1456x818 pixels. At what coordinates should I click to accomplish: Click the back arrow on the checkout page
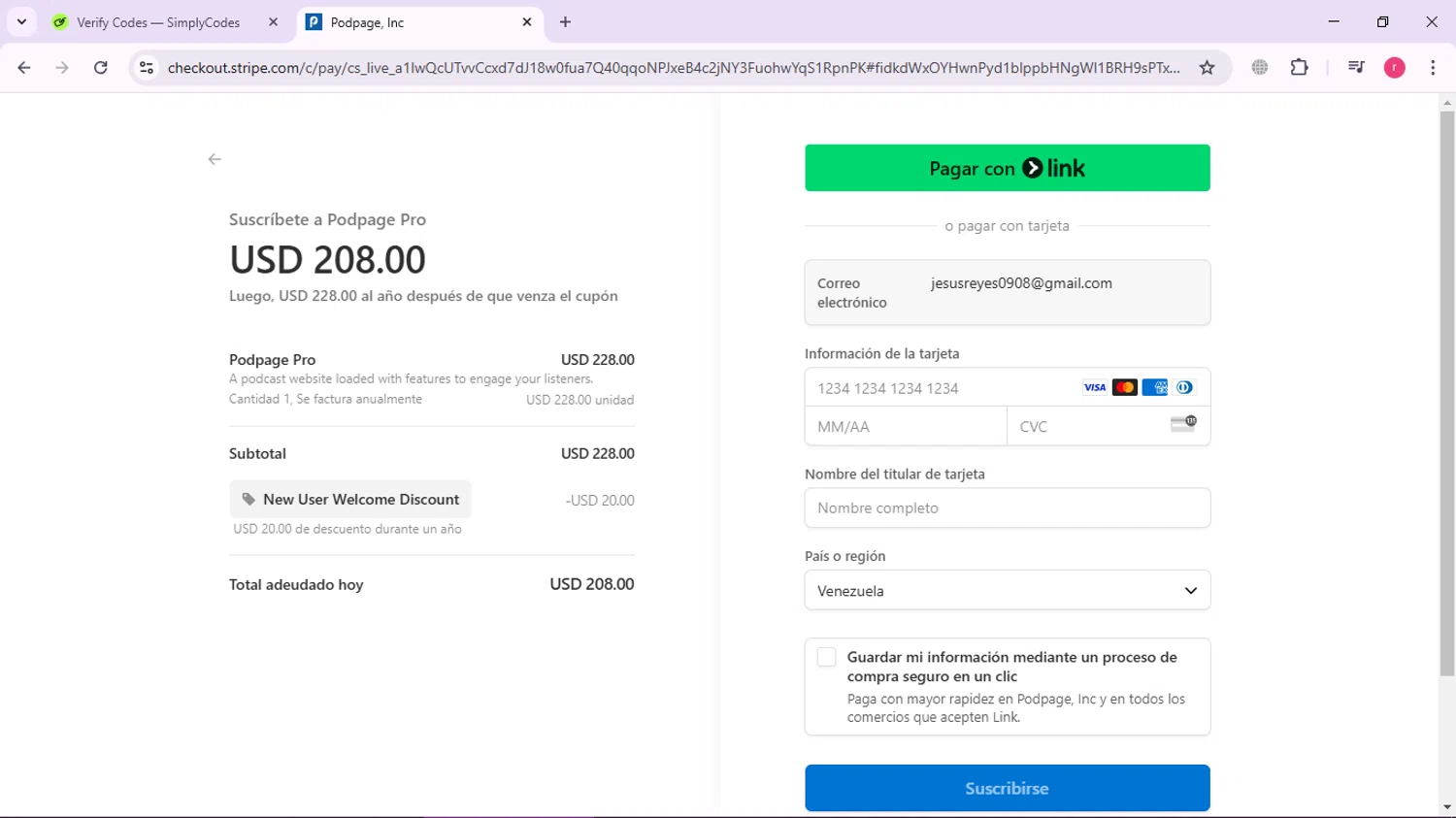(x=215, y=159)
